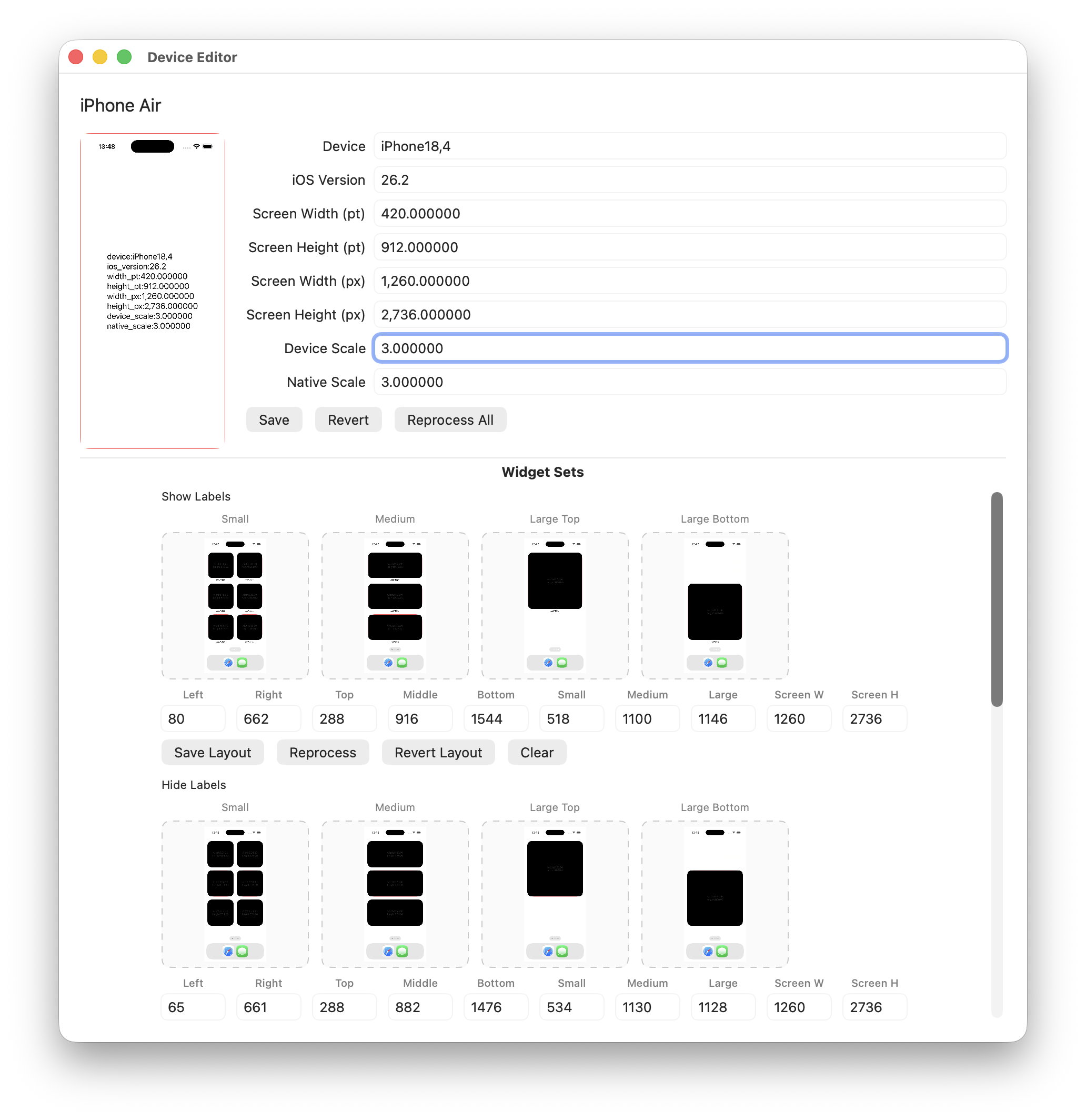Edit Hide Labels Left value 65
Image resolution: width=1086 pixels, height=1120 pixels.
coord(193,1007)
